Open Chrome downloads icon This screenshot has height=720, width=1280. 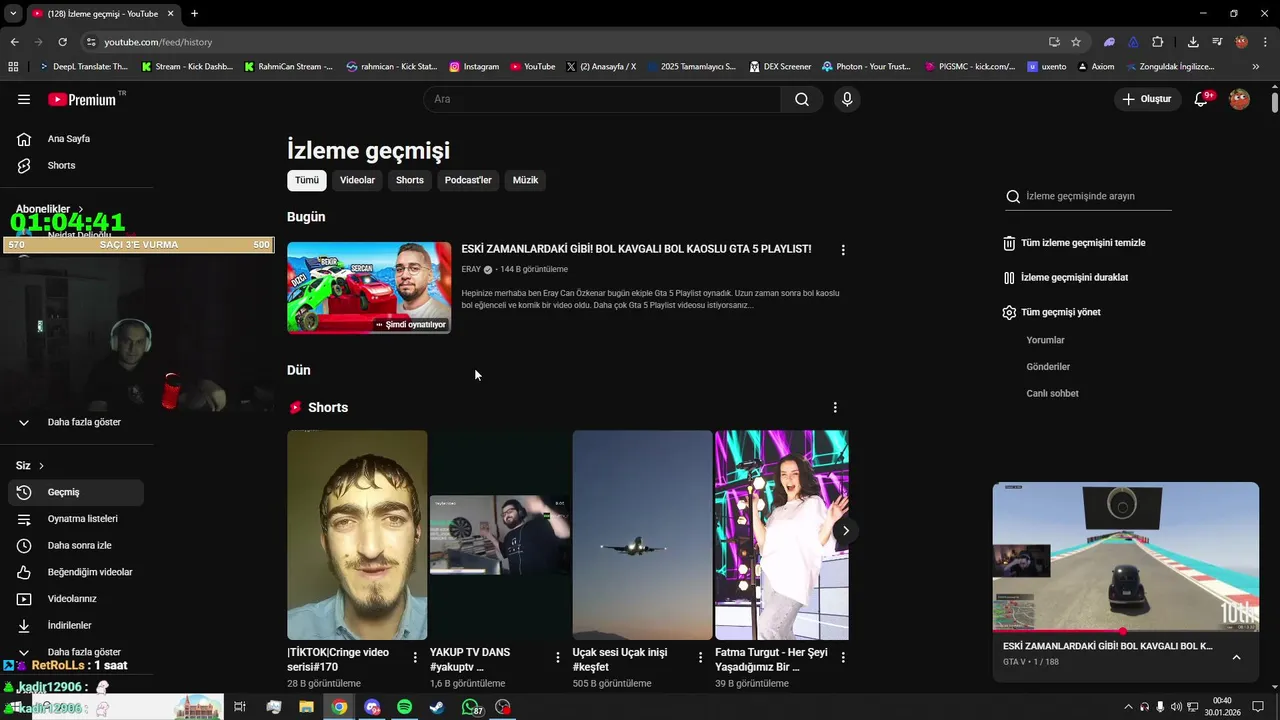[1193, 42]
